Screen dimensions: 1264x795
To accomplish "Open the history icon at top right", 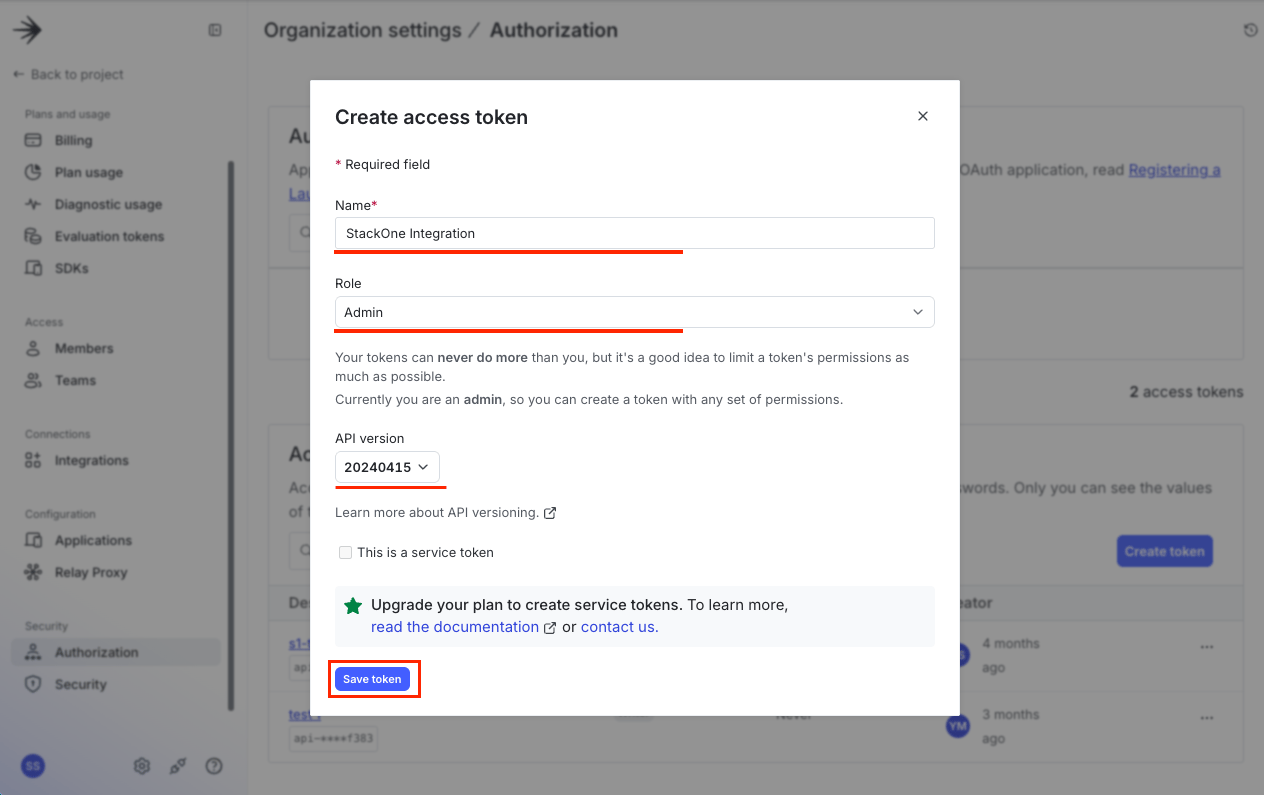I will pyautogui.click(x=1250, y=31).
